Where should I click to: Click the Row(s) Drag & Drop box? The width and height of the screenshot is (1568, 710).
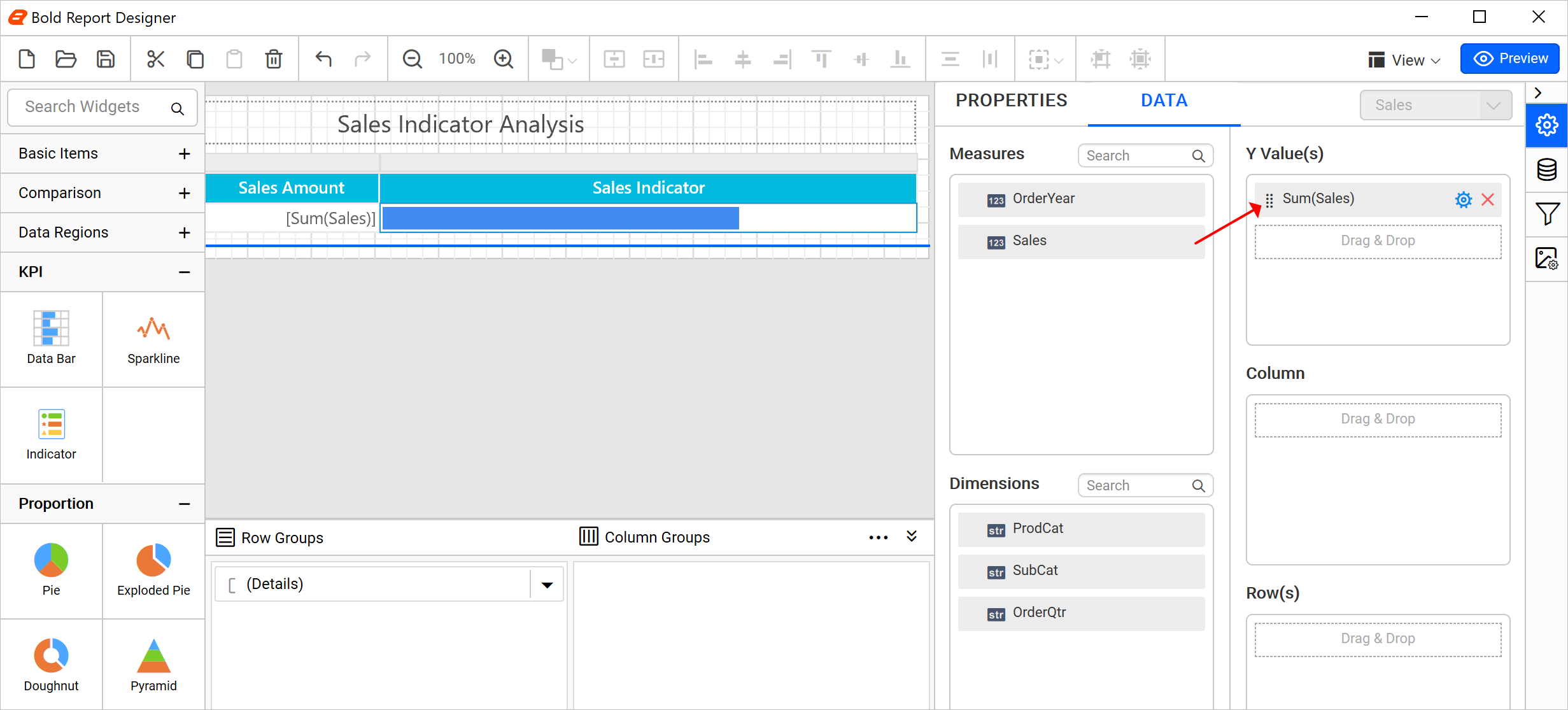[x=1378, y=639]
